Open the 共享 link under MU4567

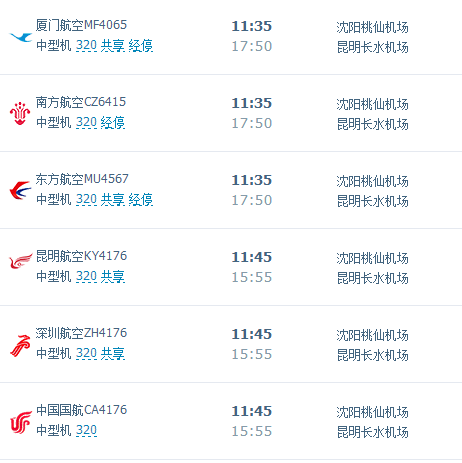pyautogui.click(x=112, y=200)
